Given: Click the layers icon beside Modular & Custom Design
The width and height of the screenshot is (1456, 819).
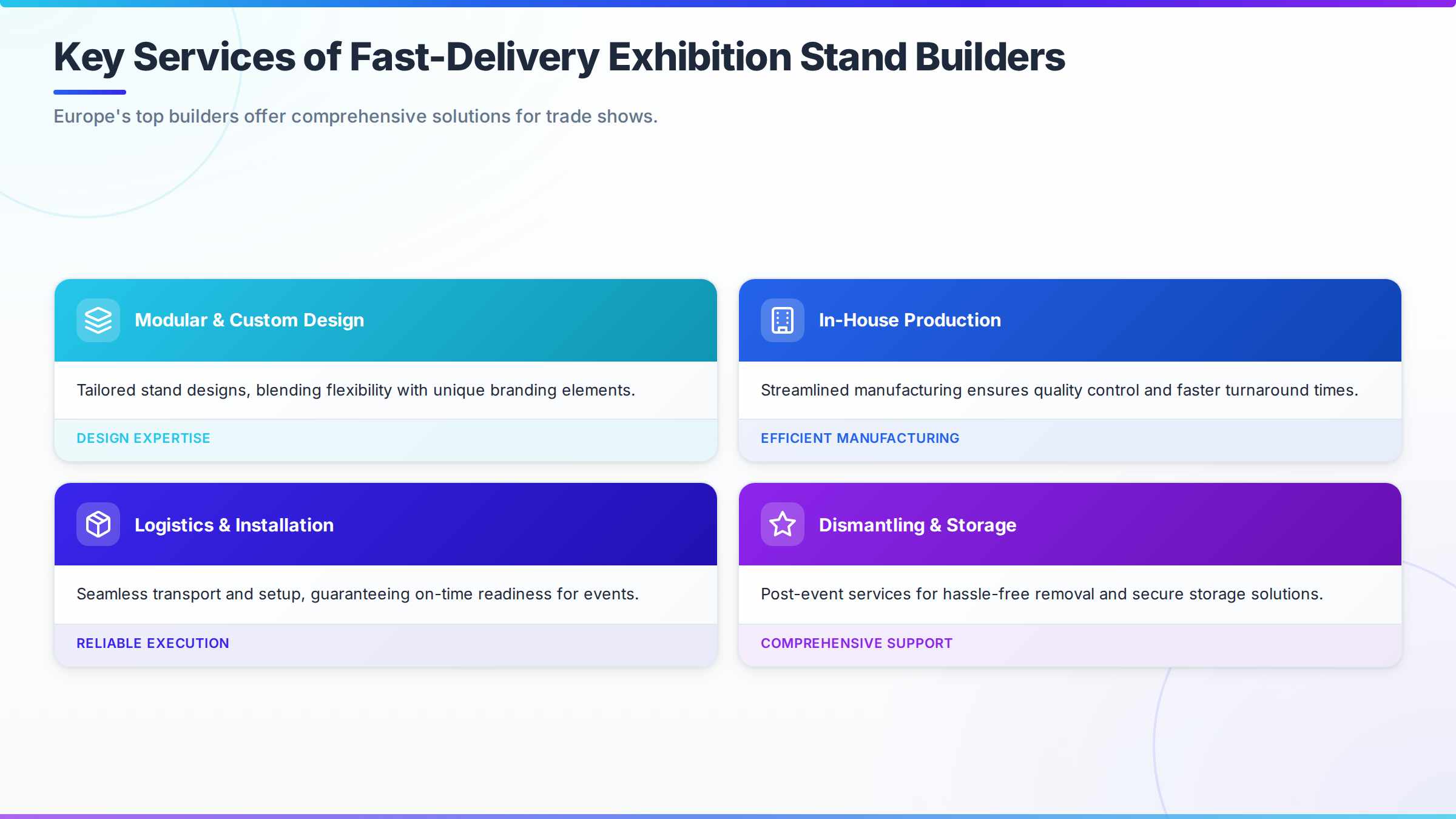Looking at the screenshot, I should click(98, 320).
